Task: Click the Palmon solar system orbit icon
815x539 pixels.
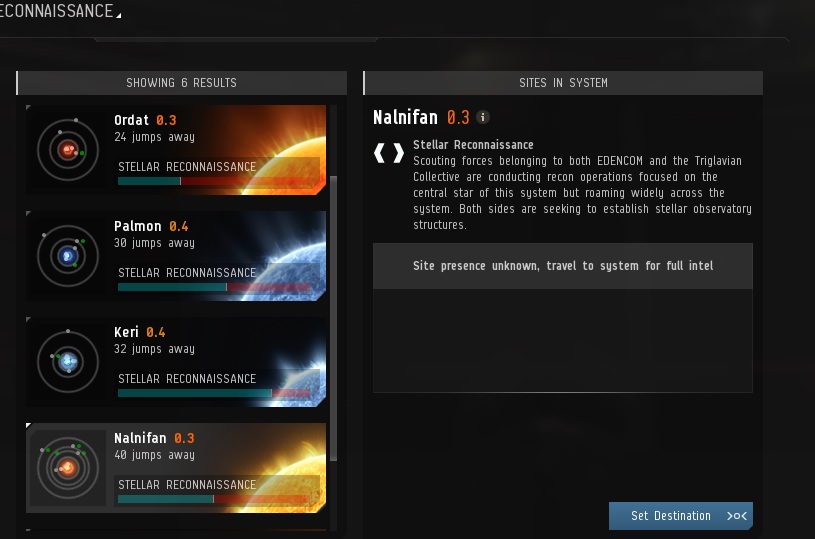Action: tap(68, 256)
